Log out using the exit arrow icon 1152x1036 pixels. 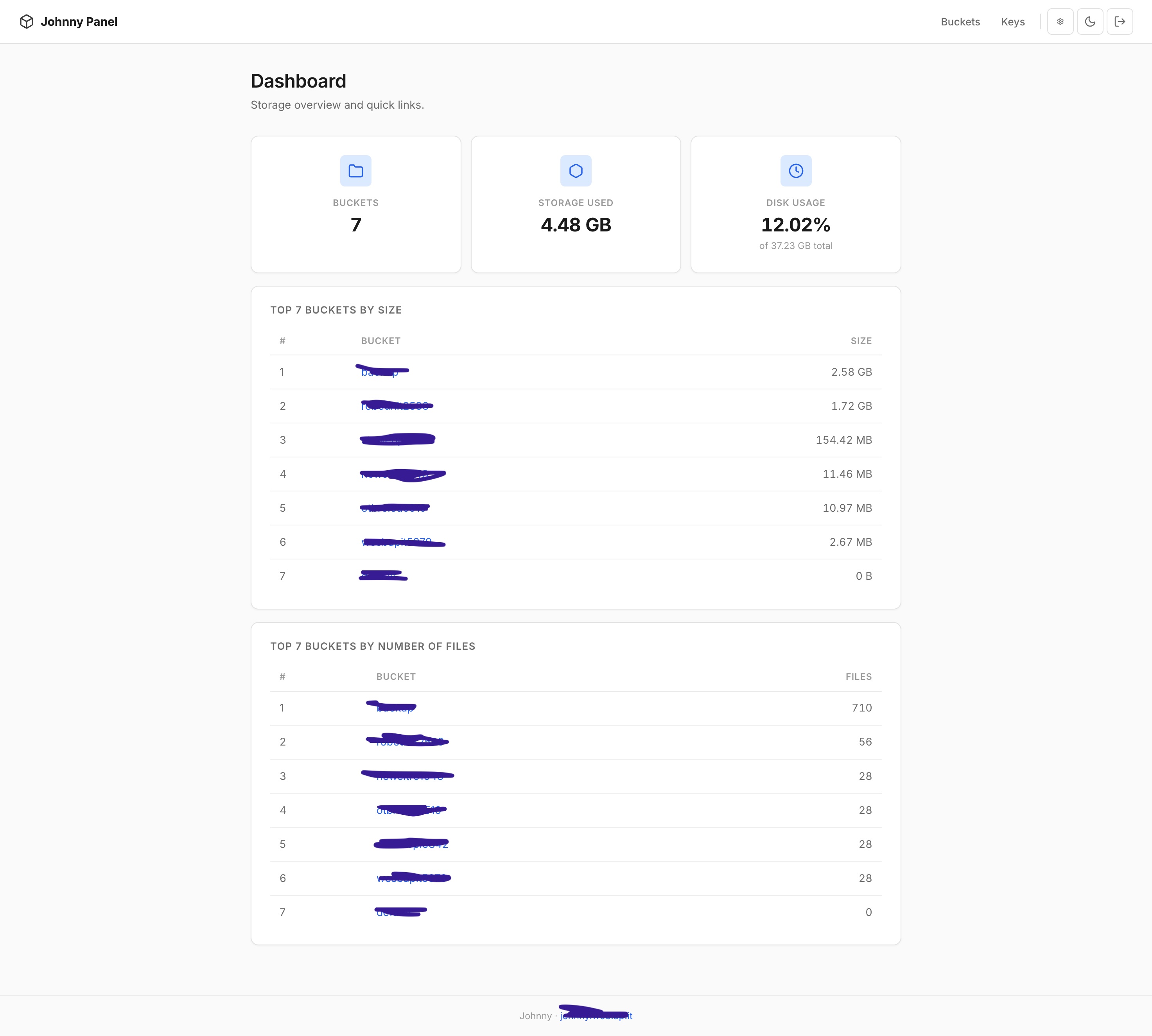coord(1120,22)
